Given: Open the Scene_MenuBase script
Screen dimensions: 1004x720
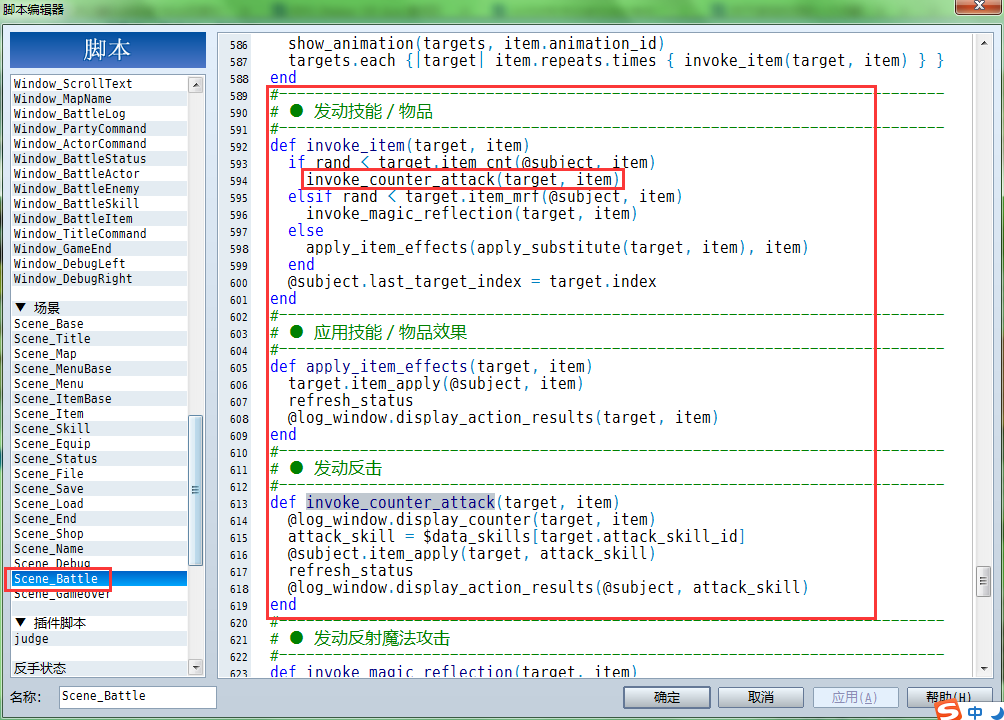Looking at the screenshot, I should coord(99,369).
